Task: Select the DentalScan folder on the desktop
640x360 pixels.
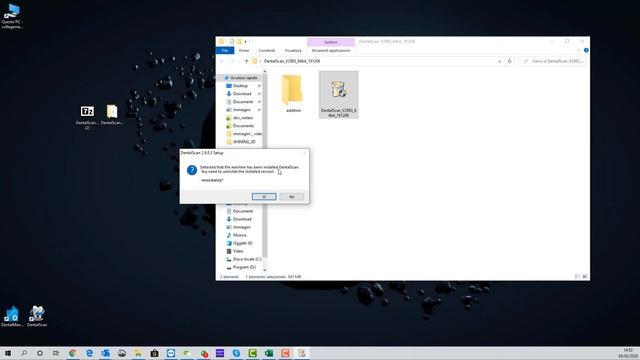Action: pos(112,115)
